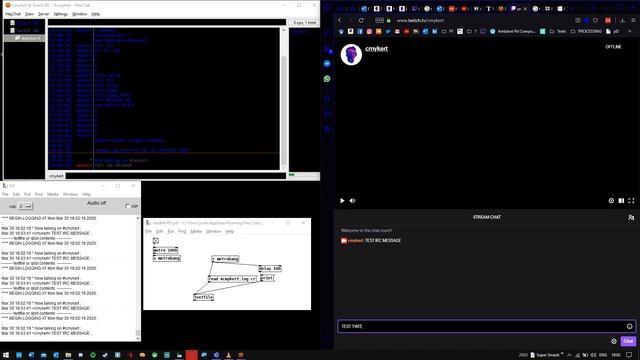This screenshot has height=360, width=640.
Task: Click the cmykert nick button beside HexChat input
Action: tap(56, 176)
